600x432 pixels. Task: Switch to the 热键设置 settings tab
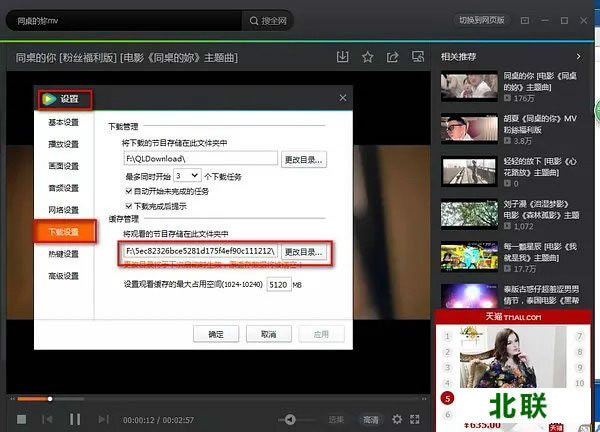pyautogui.click(x=63, y=254)
